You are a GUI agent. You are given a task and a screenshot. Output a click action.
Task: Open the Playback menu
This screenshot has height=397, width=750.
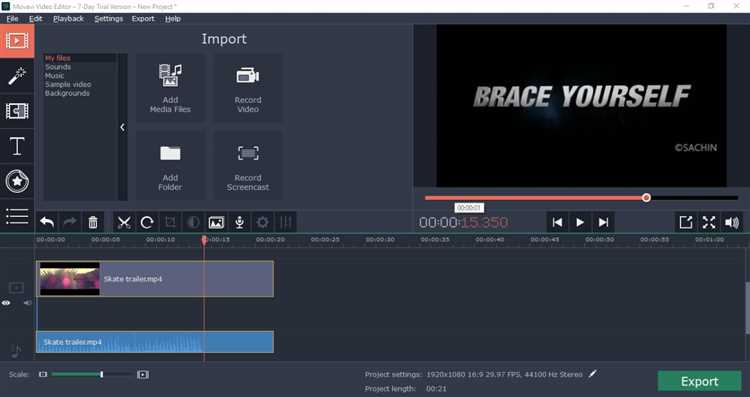tap(68, 19)
